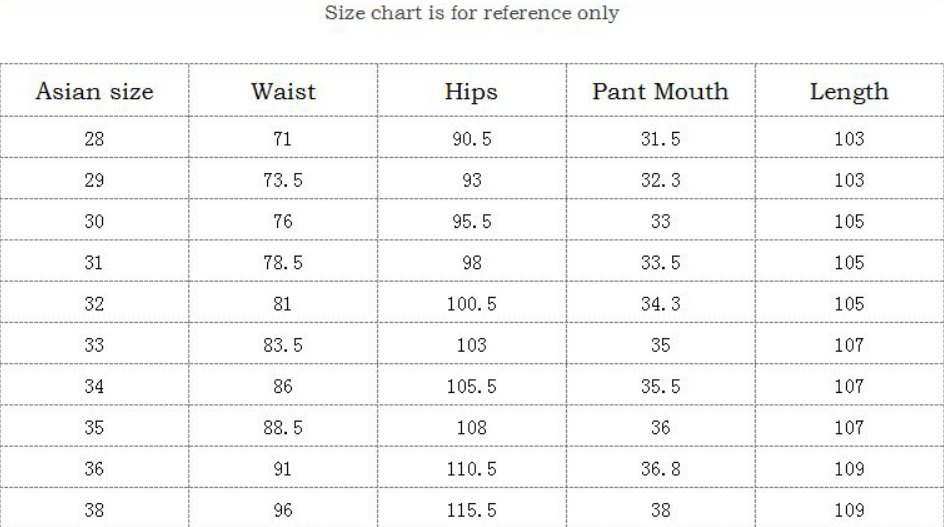Click pant mouth value 32.3
The width and height of the screenshot is (944, 527).
660,180
